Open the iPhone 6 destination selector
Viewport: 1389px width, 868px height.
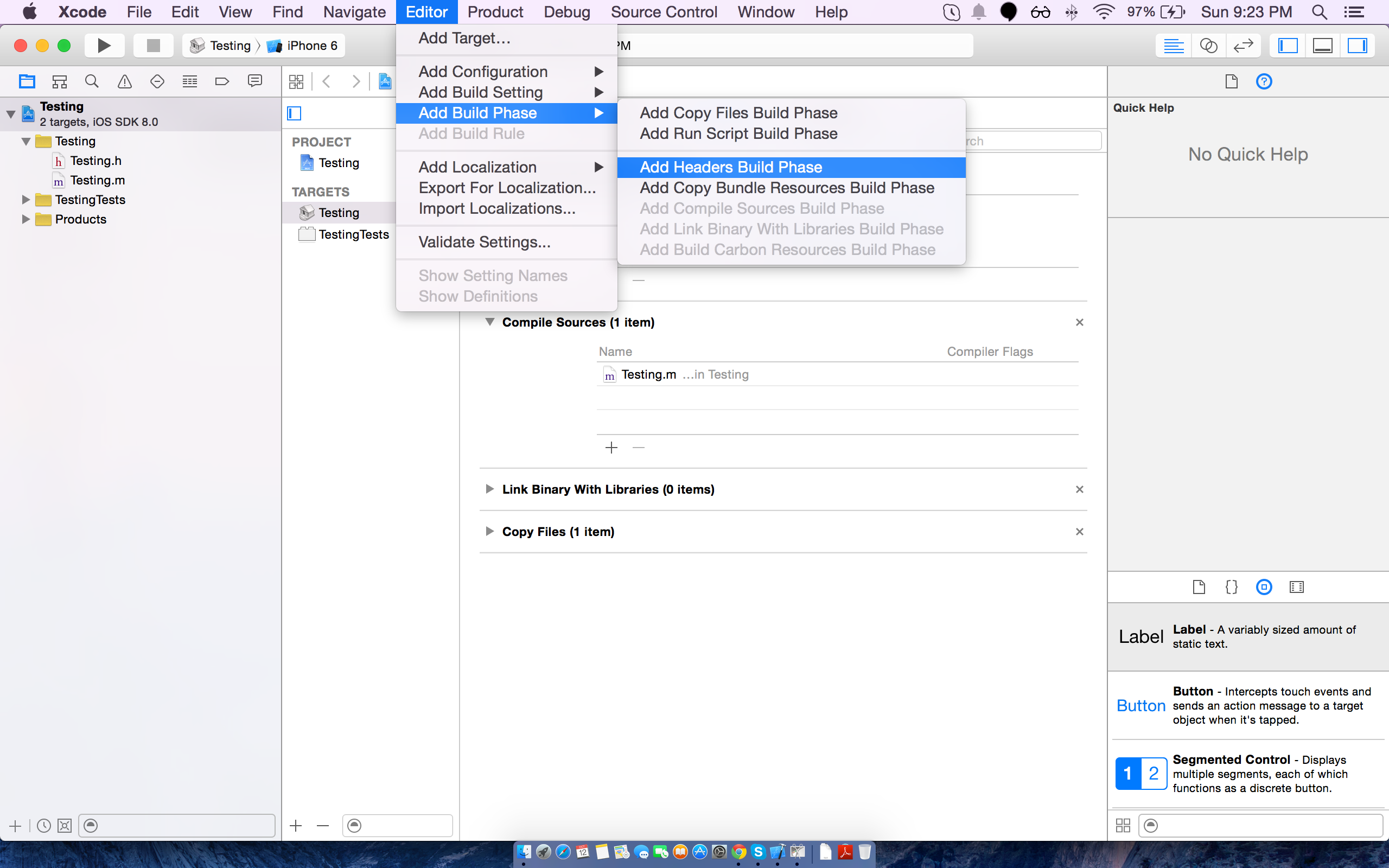click(x=302, y=46)
